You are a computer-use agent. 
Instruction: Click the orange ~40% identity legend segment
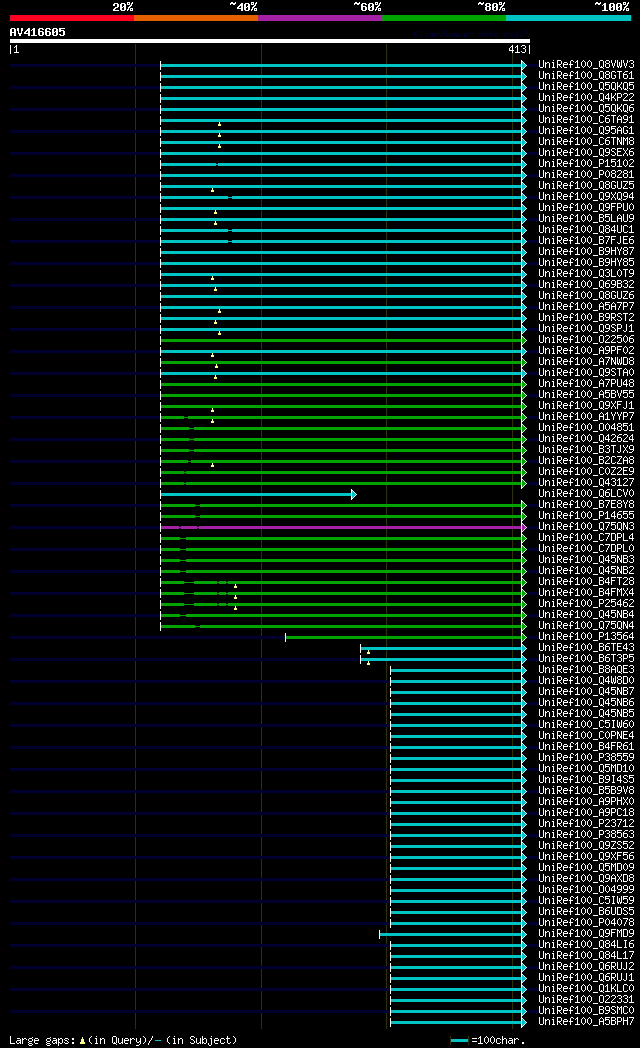[x=196, y=18]
